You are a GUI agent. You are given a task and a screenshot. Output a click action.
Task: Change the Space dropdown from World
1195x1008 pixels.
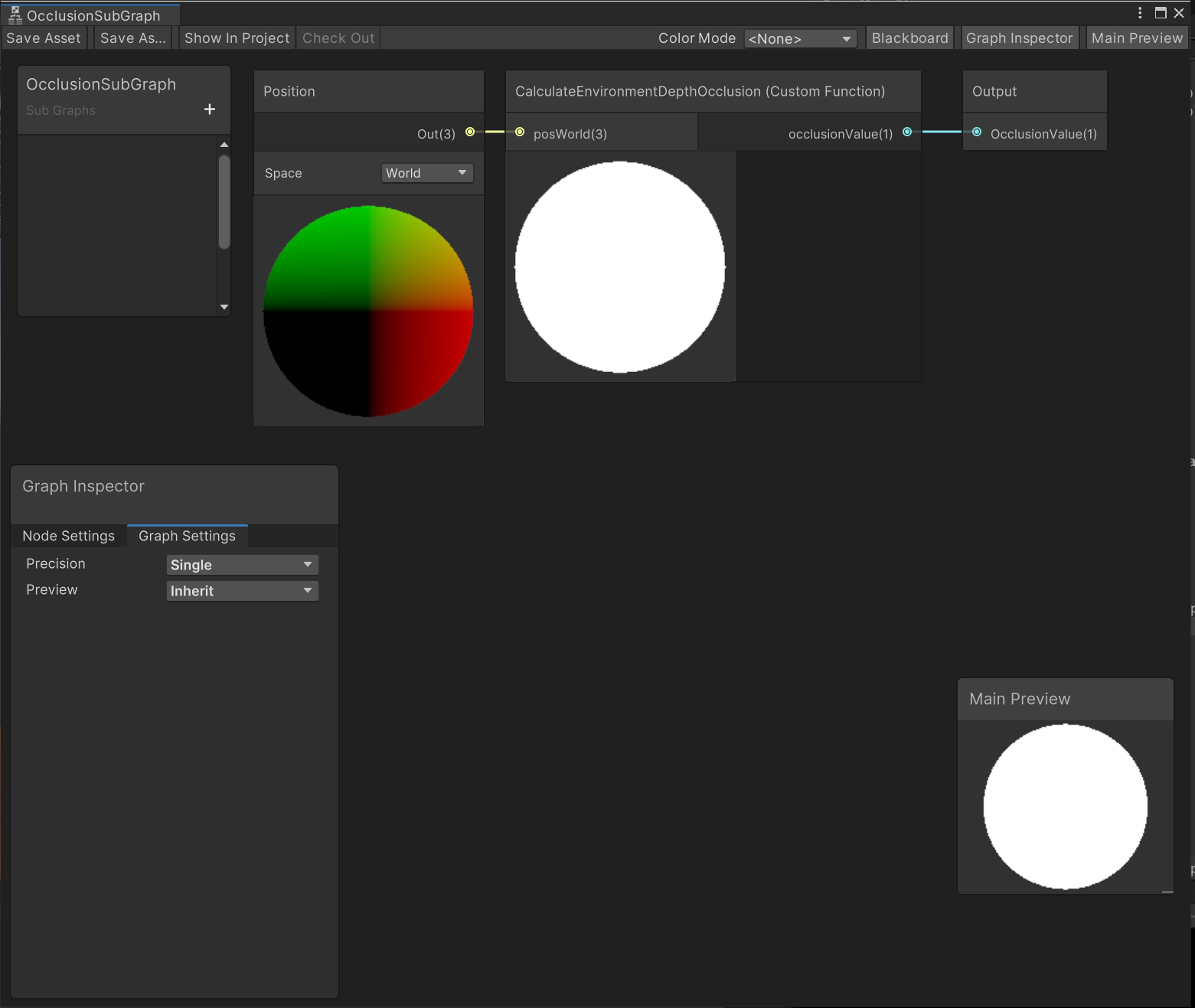pyautogui.click(x=426, y=173)
